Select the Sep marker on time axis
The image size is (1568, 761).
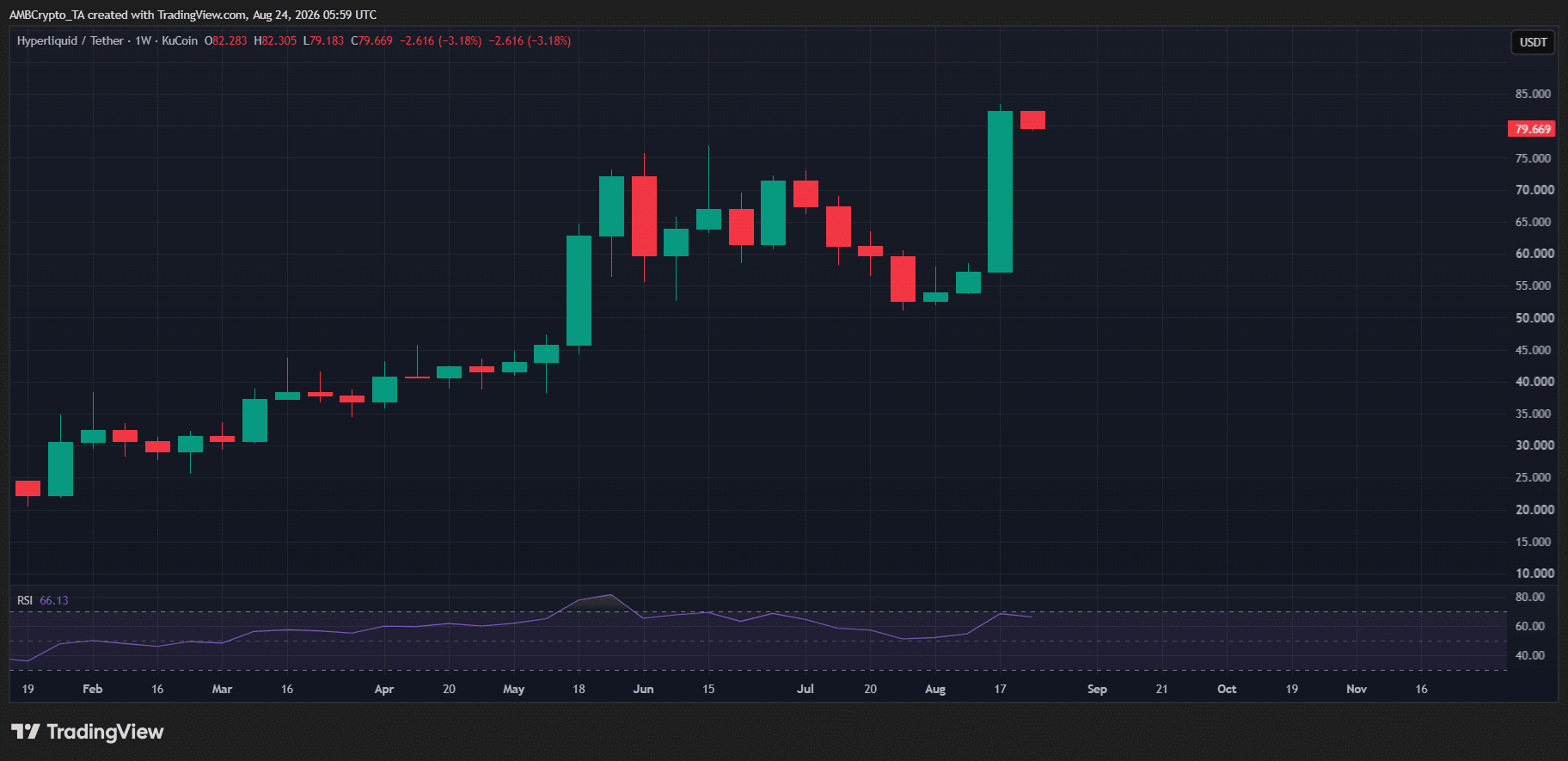point(1097,689)
